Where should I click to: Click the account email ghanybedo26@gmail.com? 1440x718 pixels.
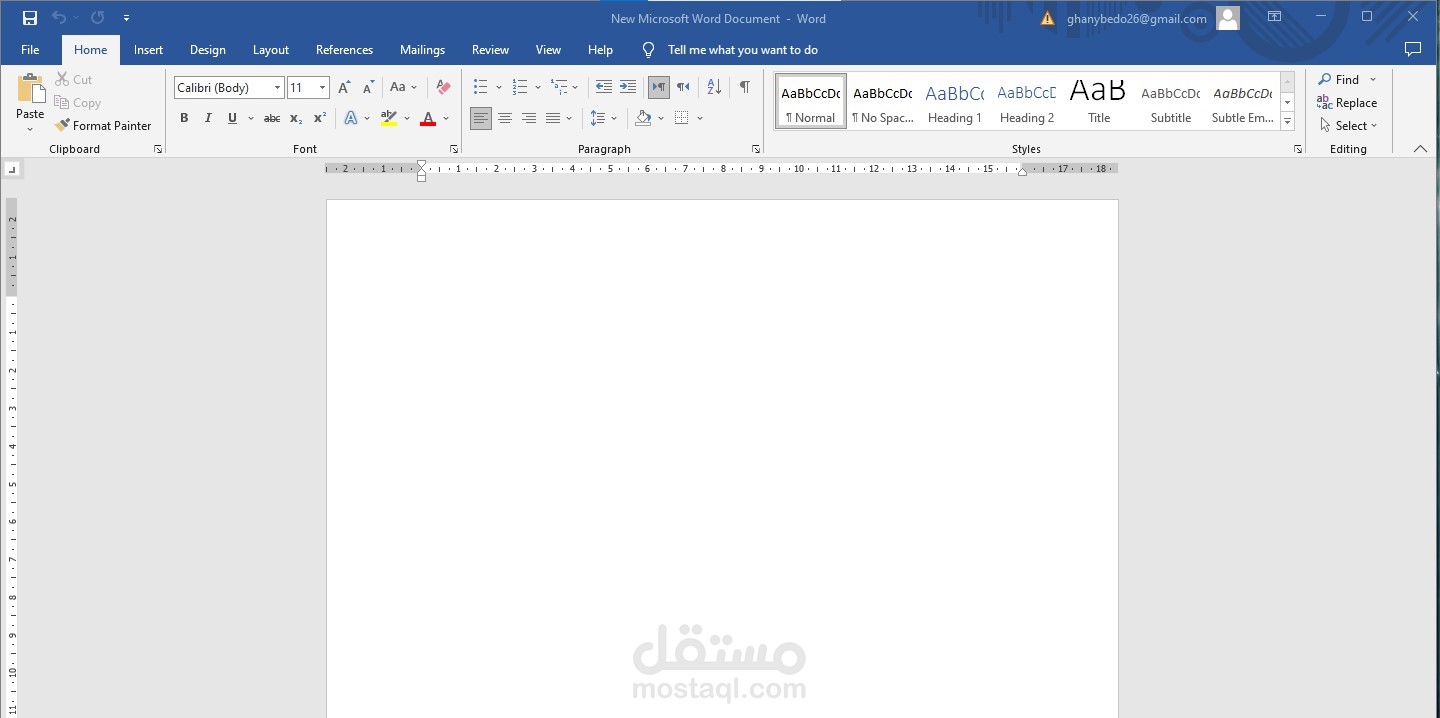pyautogui.click(x=1137, y=18)
